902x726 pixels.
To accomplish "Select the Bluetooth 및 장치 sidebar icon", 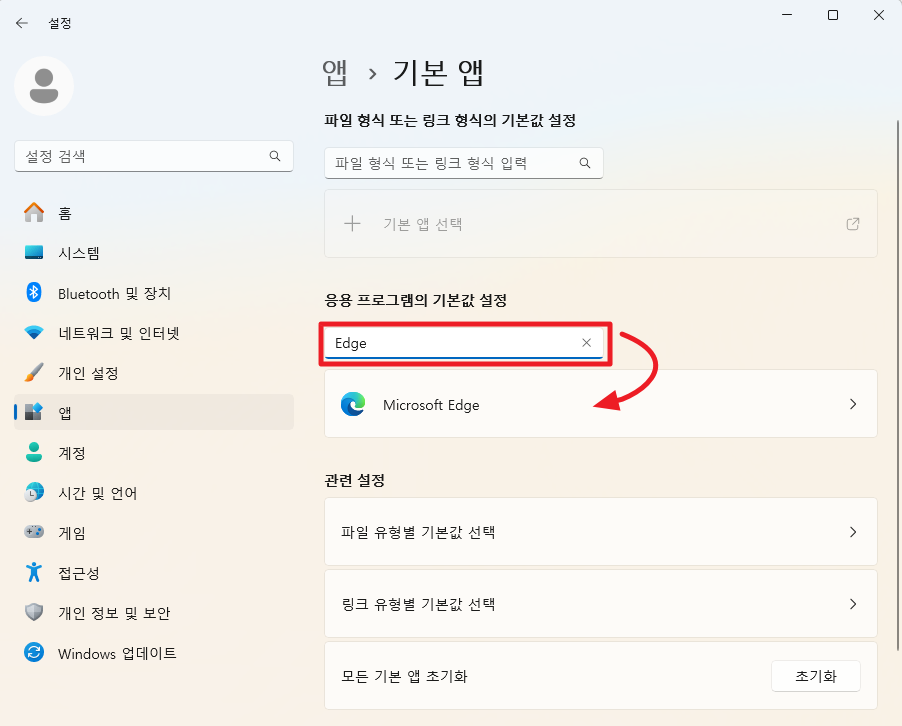I will (x=32, y=293).
